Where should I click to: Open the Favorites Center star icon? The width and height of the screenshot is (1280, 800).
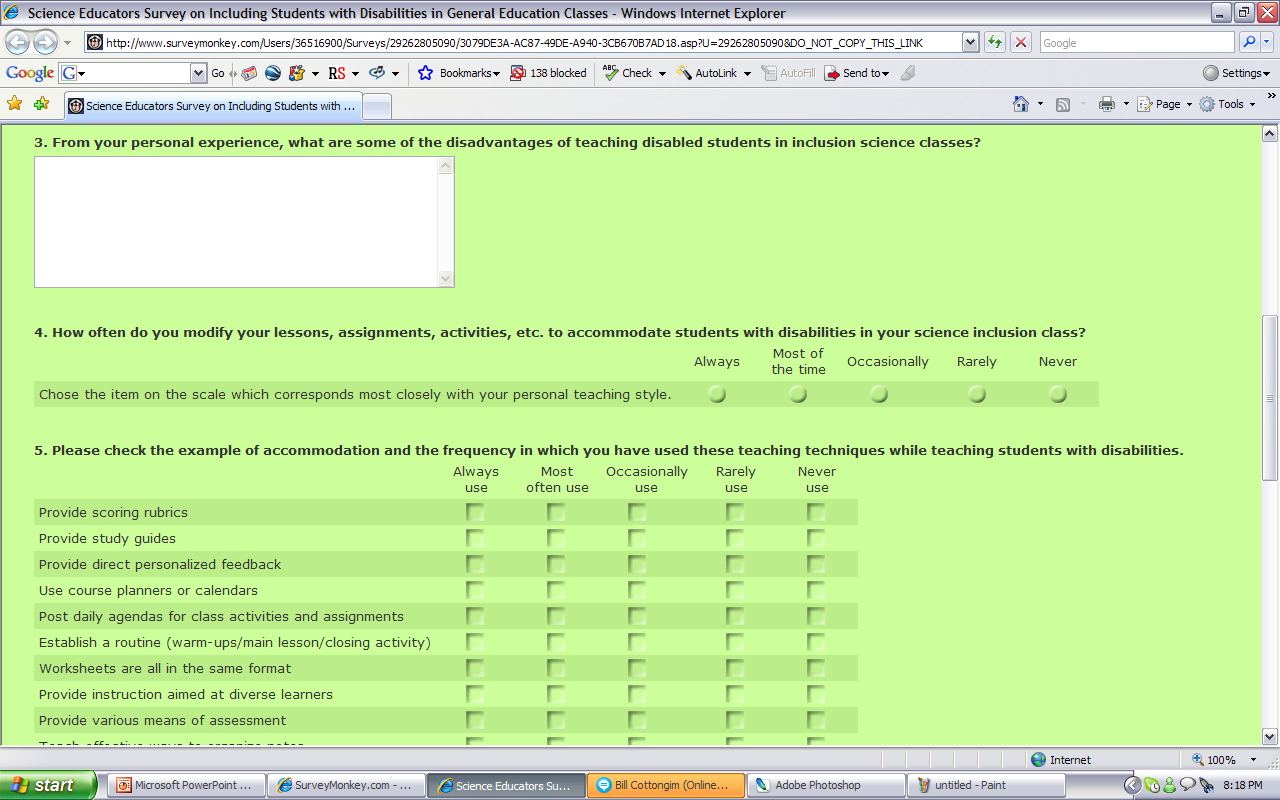pyautogui.click(x=14, y=104)
